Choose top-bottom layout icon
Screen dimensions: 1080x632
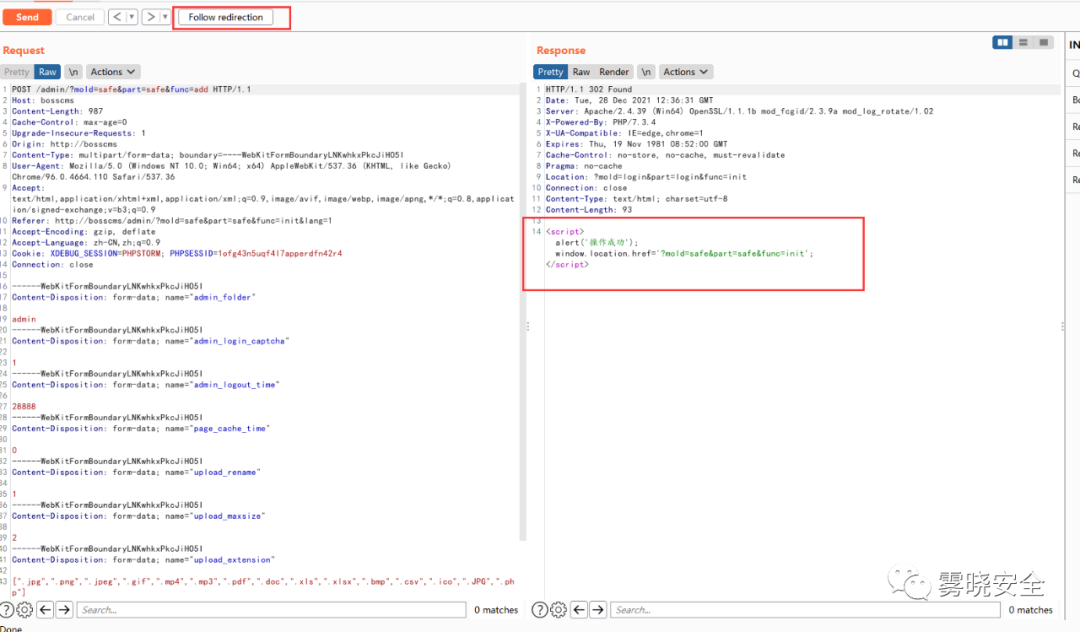tap(1023, 43)
